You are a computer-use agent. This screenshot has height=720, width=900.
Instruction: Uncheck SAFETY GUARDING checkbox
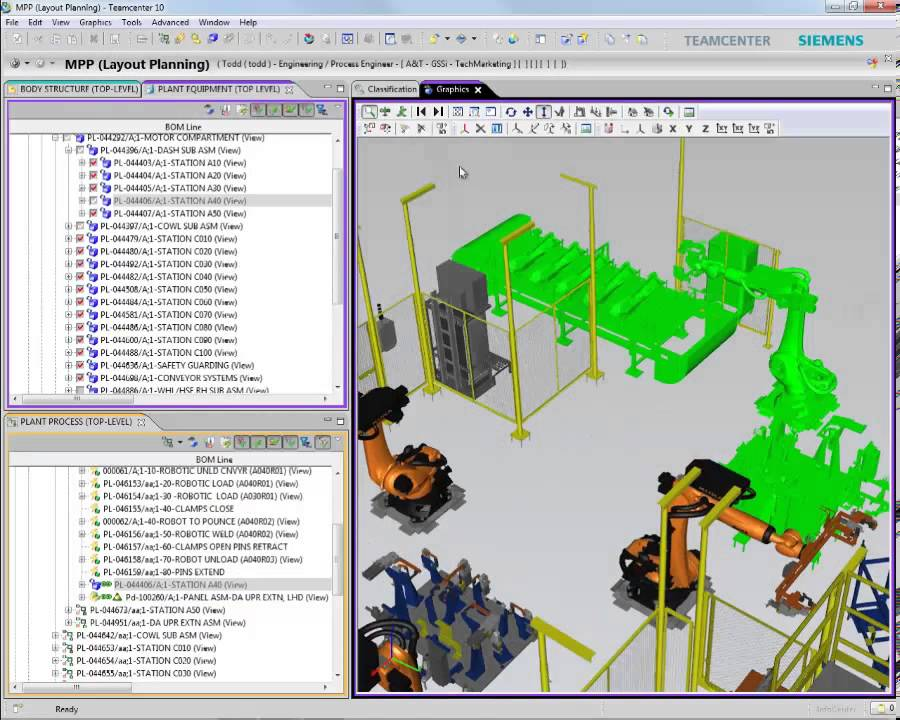coord(80,365)
